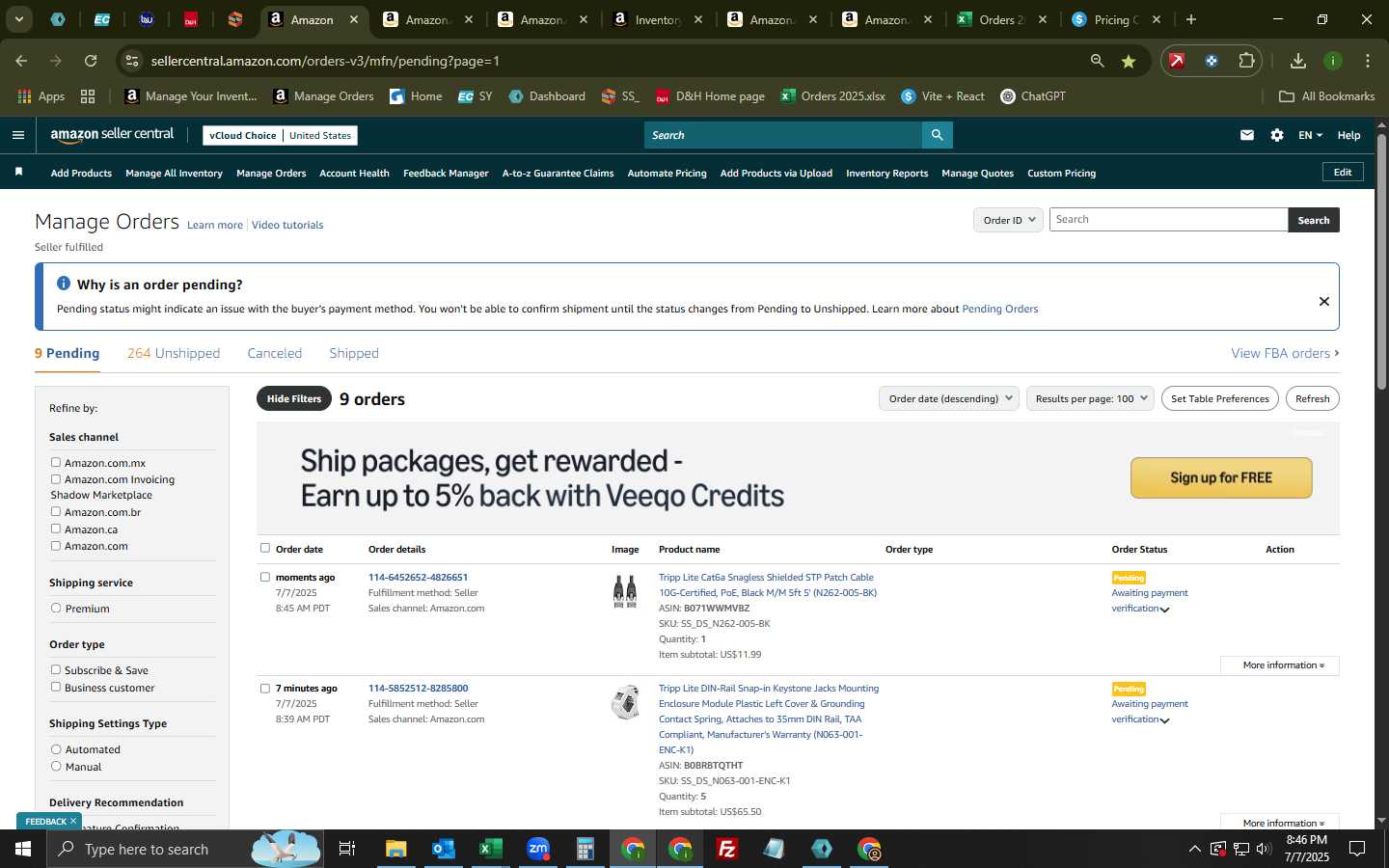Screen dimensions: 1389x868
Task: Open the tab search dropdown arrow
Action: [x=18, y=19]
